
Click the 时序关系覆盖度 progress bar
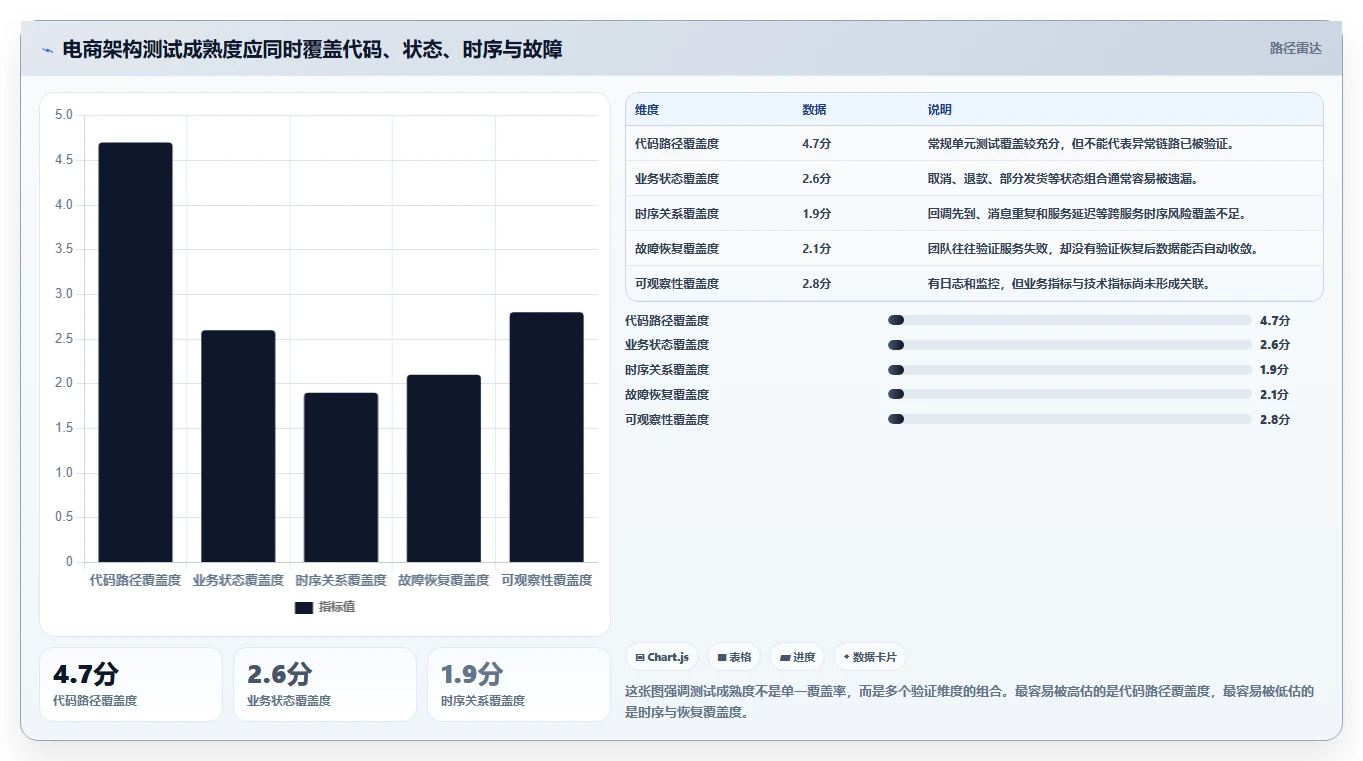tap(1070, 370)
